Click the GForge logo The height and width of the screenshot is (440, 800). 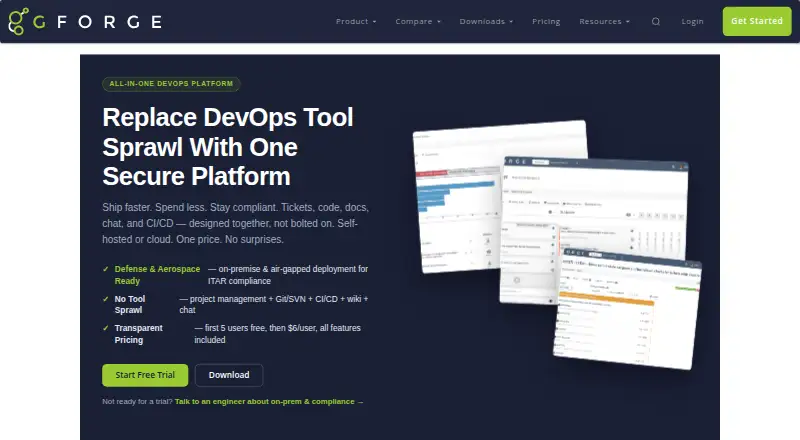(x=85, y=21)
